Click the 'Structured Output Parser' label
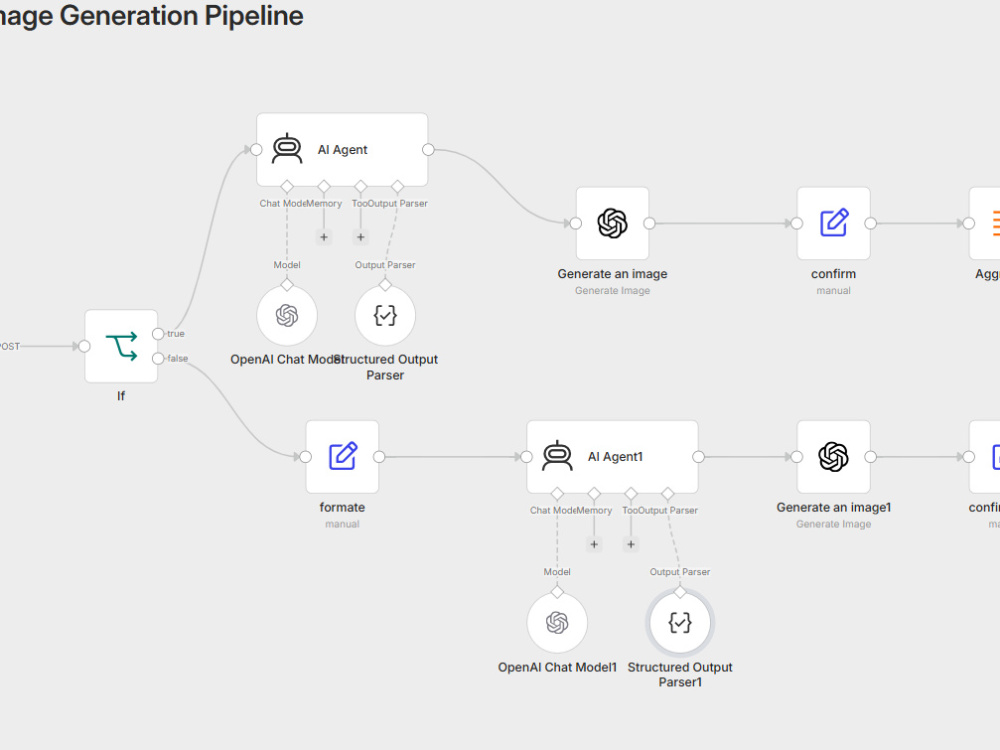The width and height of the screenshot is (1000, 750). pos(385,367)
